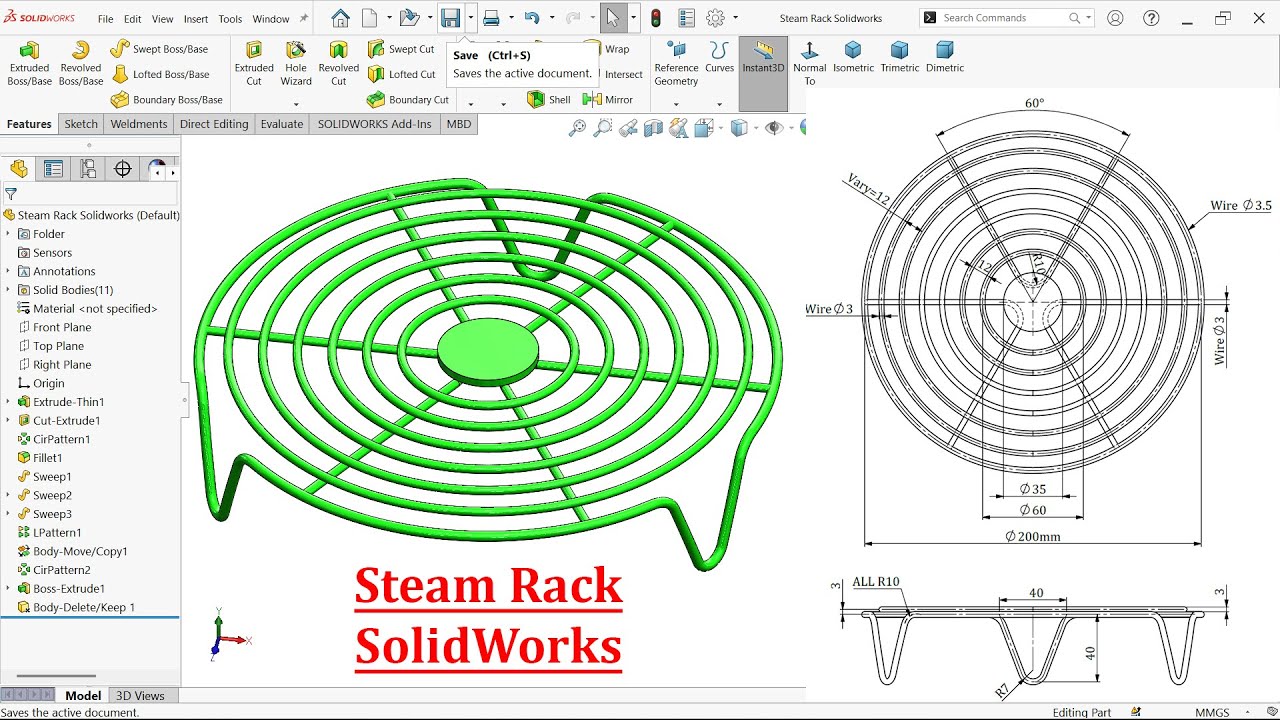The width and height of the screenshot is (1280, 720).
Task: Select the Revolved Cut tool
Action: pos(339,64)
